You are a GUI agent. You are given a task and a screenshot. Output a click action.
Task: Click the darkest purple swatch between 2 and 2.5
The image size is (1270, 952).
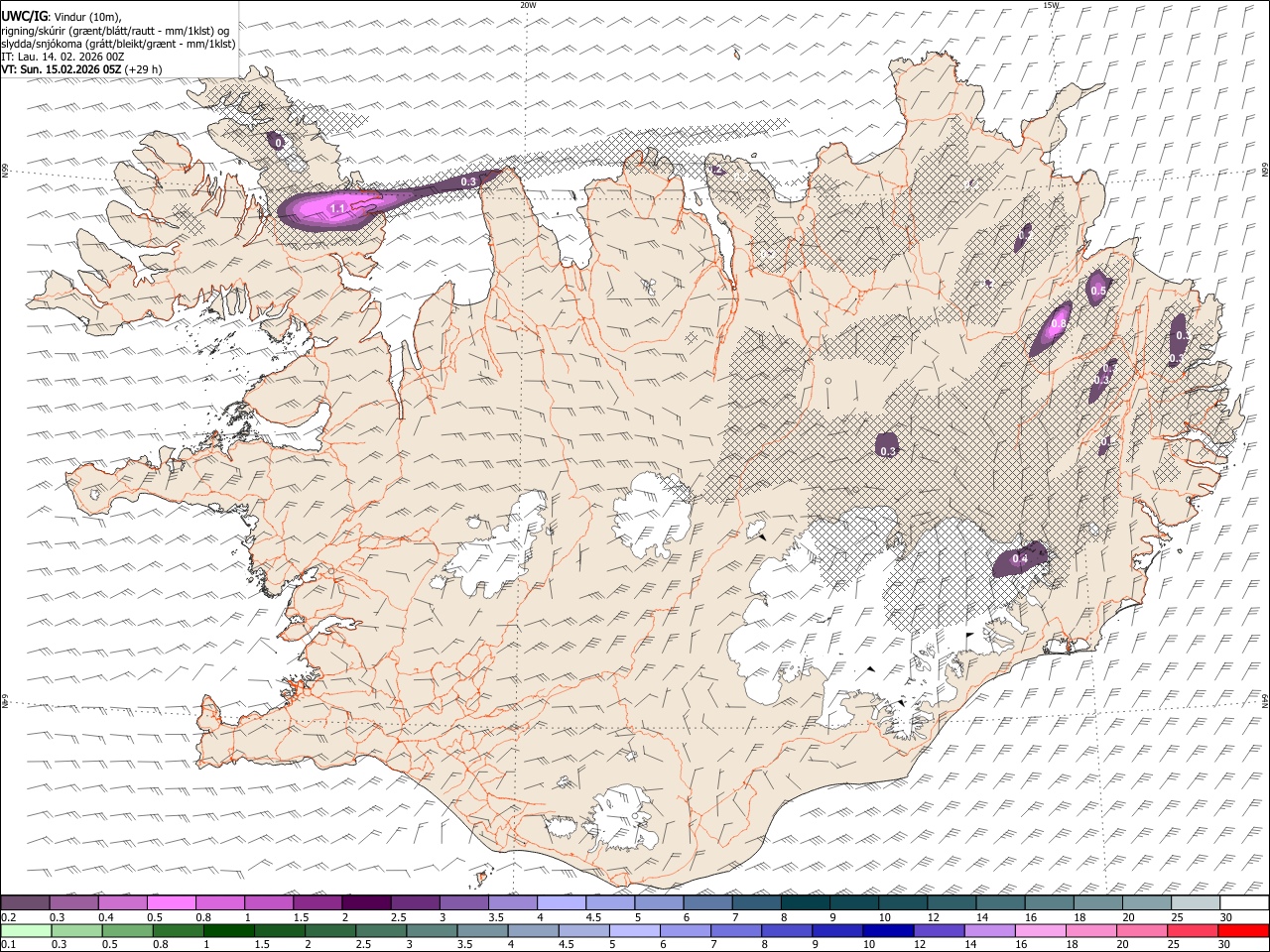(365, 903)
